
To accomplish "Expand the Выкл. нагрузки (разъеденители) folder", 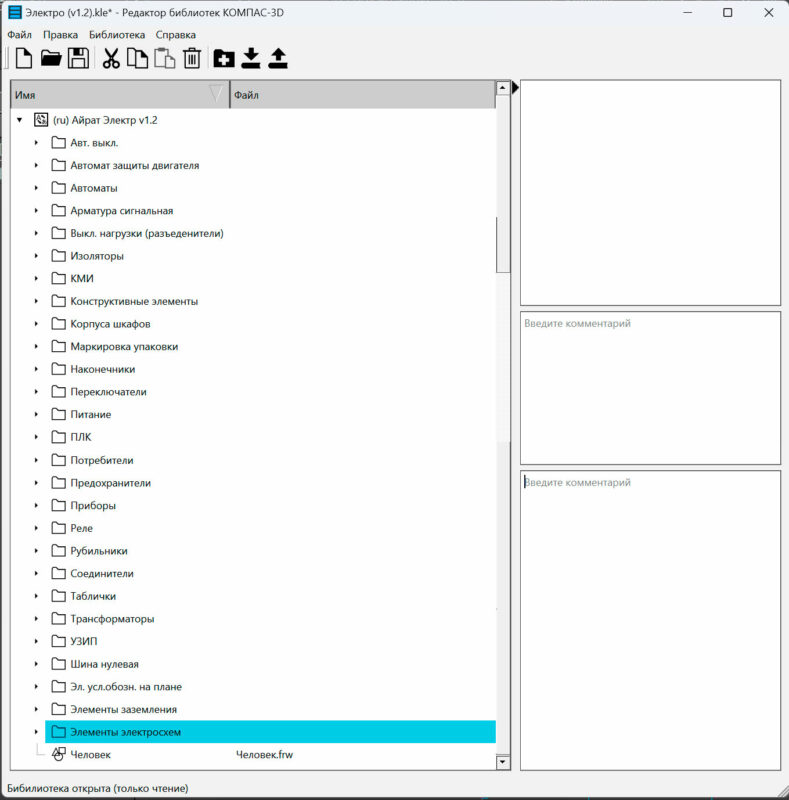I will pyautogui.click(x=36, y=233).
